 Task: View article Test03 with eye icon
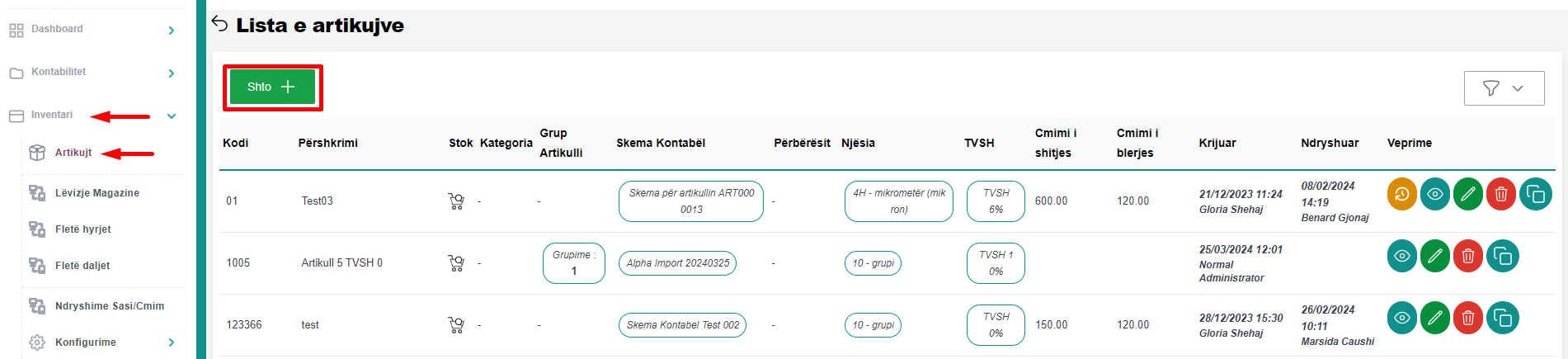1434,195
